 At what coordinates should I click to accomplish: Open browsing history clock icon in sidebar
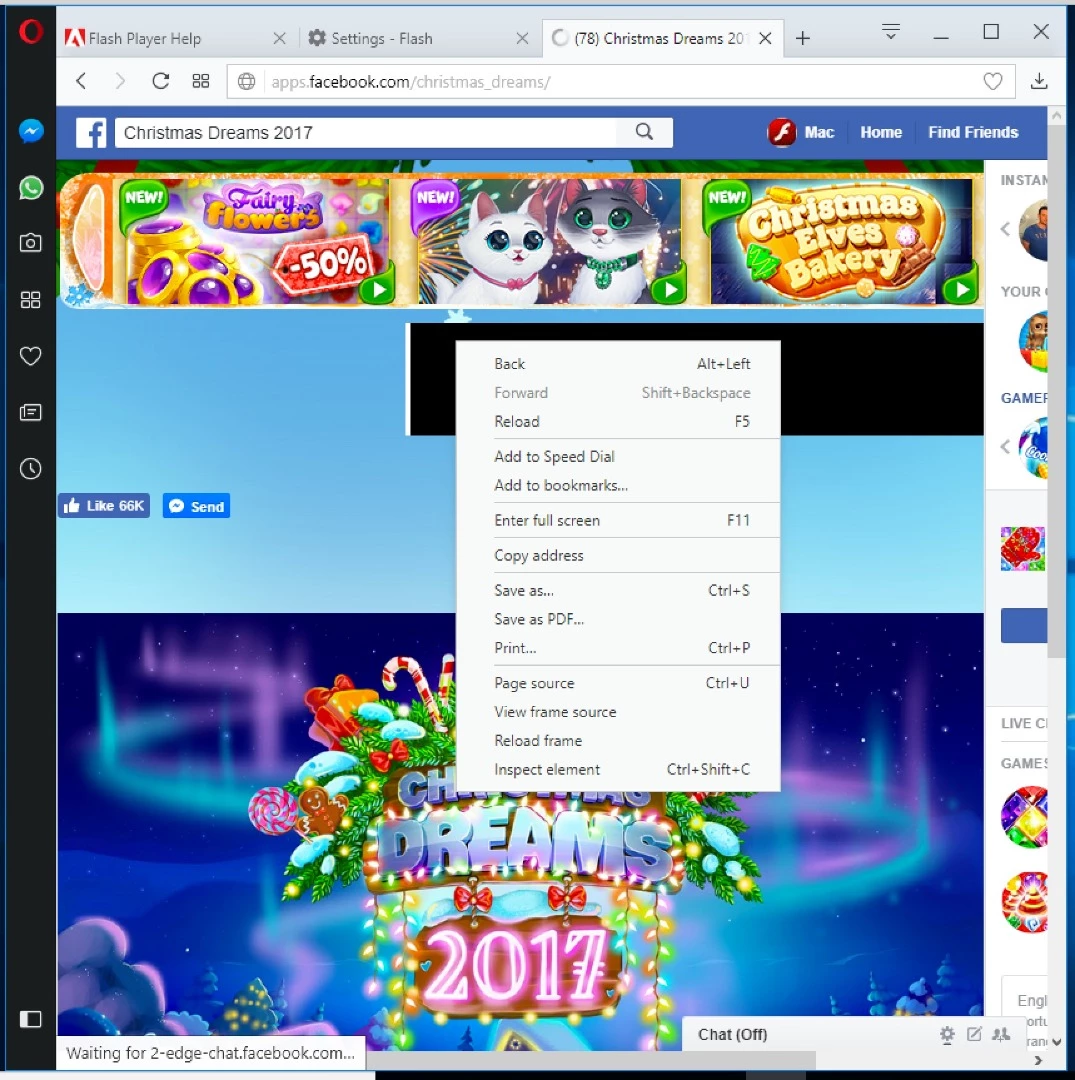coord(30,469)
